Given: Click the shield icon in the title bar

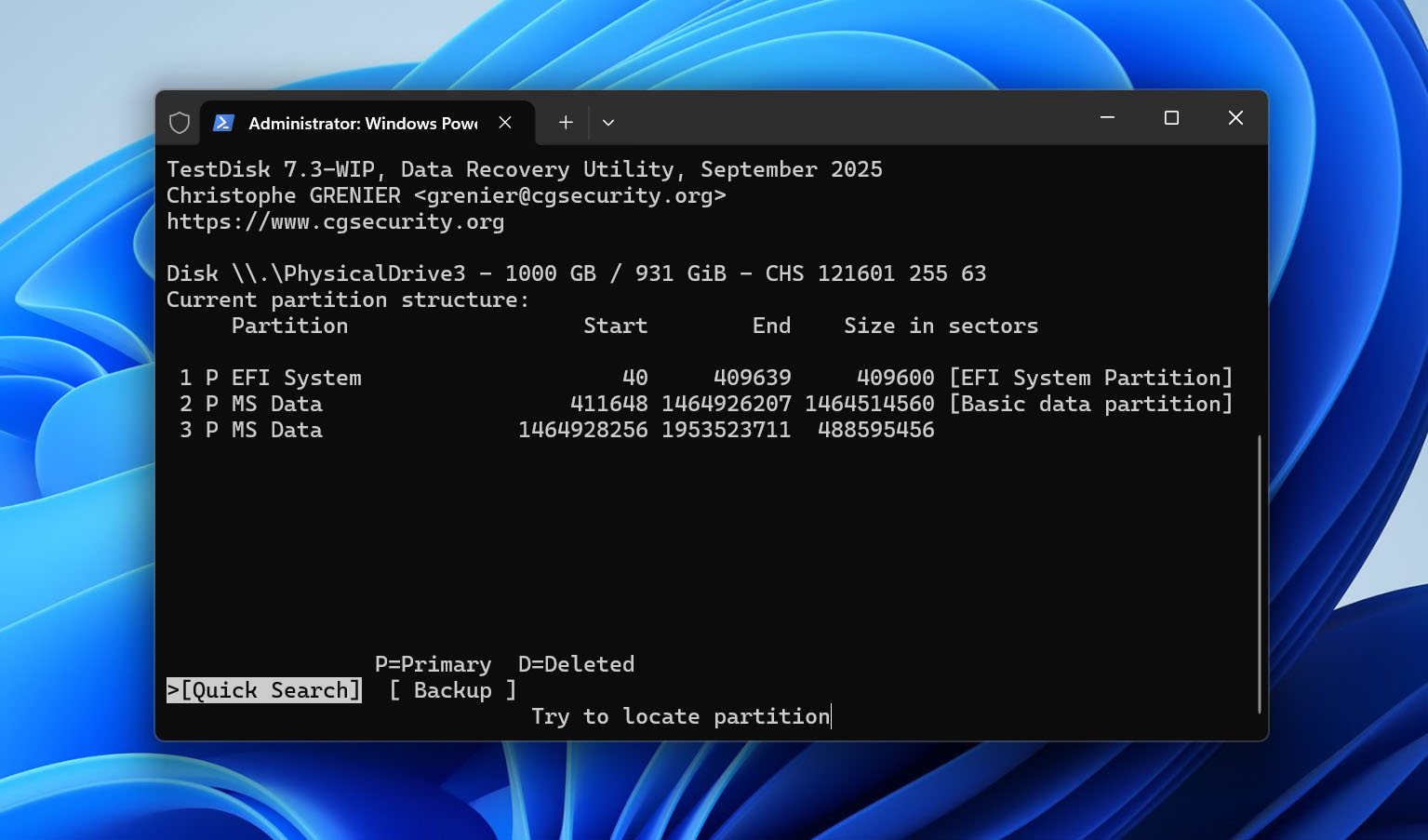Looking at the screenshot, I should (x=180, y=123).
